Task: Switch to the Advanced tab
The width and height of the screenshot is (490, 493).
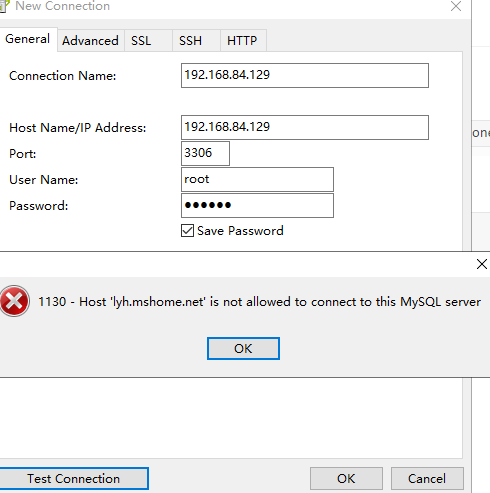Action: (90, 41)
